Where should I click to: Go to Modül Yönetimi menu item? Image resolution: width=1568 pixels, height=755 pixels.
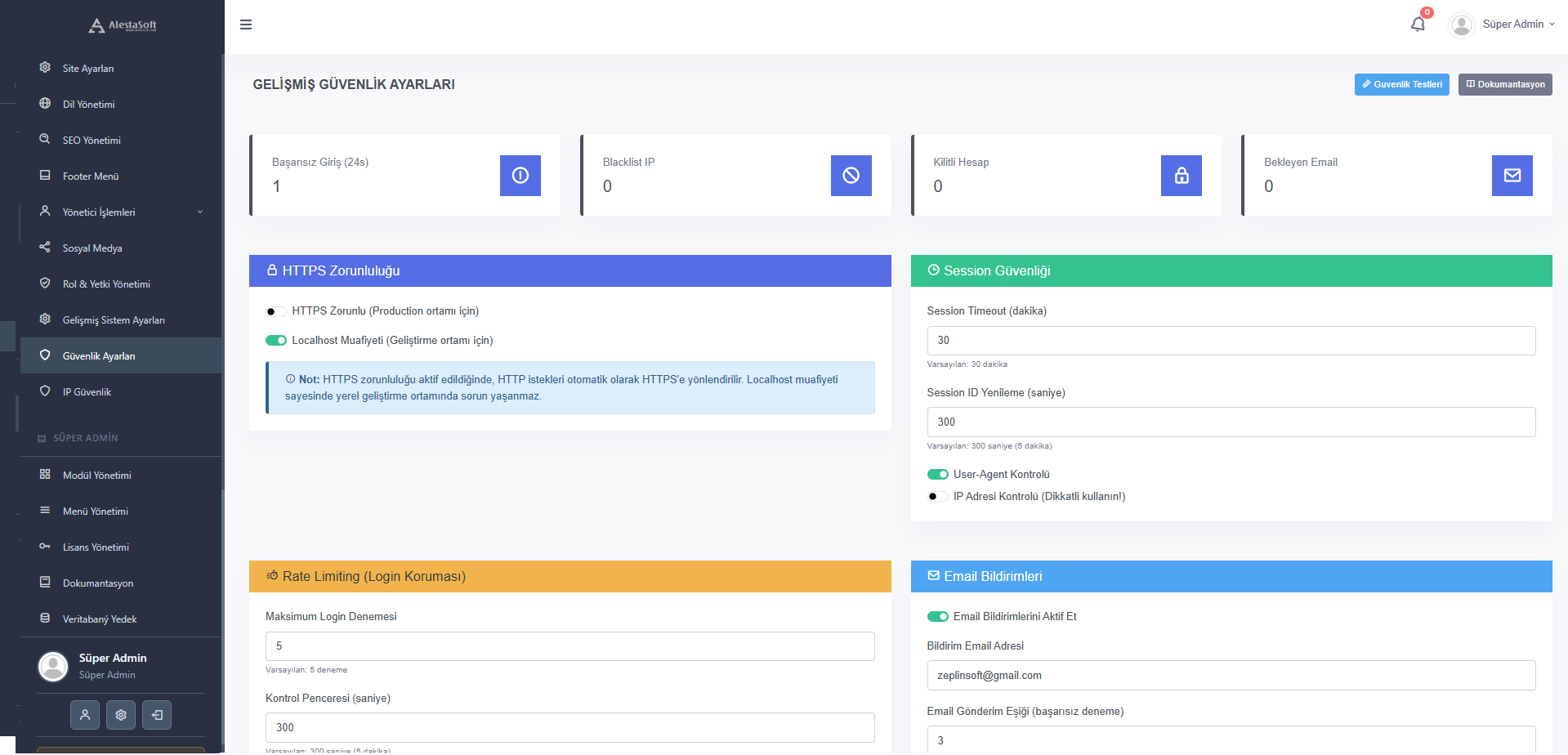click(x=96, y=476)
